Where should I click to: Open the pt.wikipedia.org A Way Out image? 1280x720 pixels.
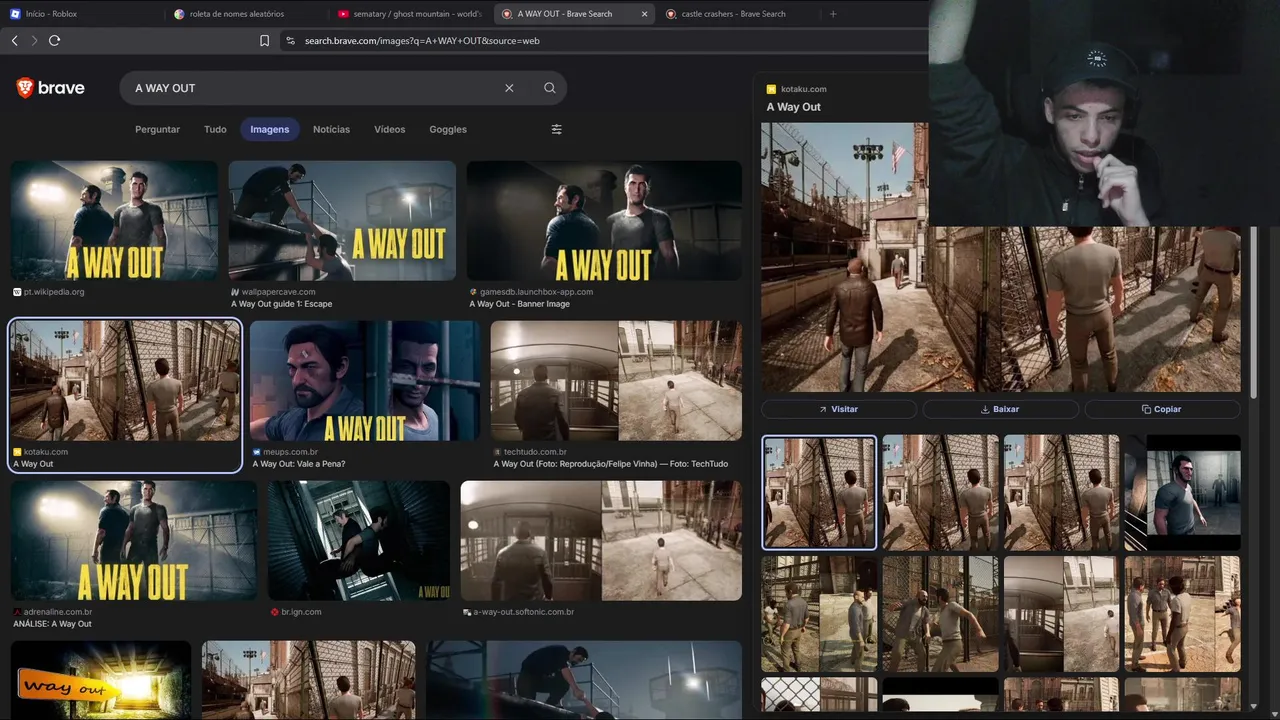pyautogui.click(x=114, y=221)
